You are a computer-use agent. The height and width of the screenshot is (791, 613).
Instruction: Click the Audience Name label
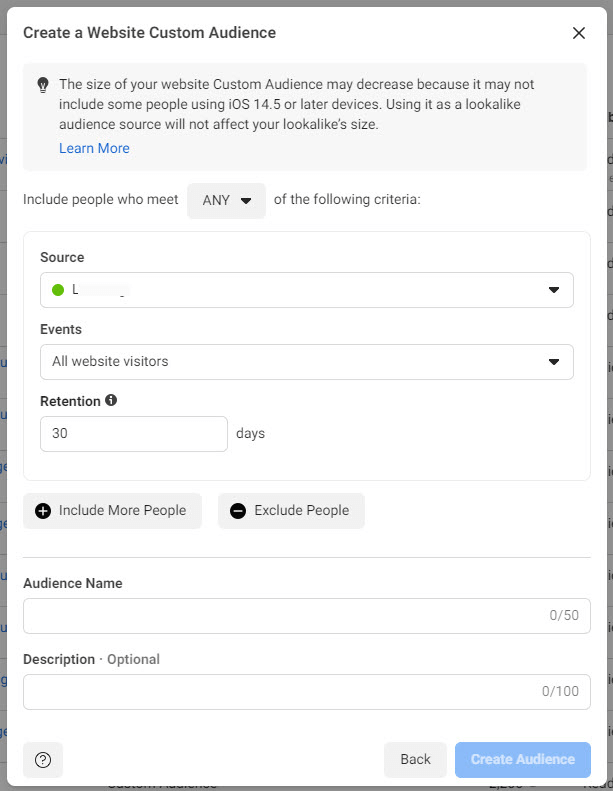[x=73, y=583]
